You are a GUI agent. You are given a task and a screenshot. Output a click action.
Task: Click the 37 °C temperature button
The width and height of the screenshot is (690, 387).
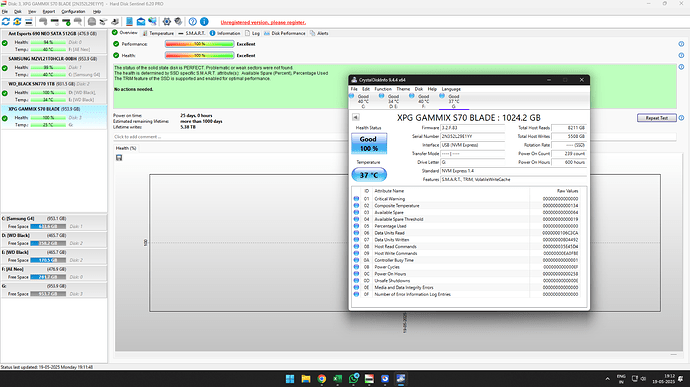(x=369, y=175)
